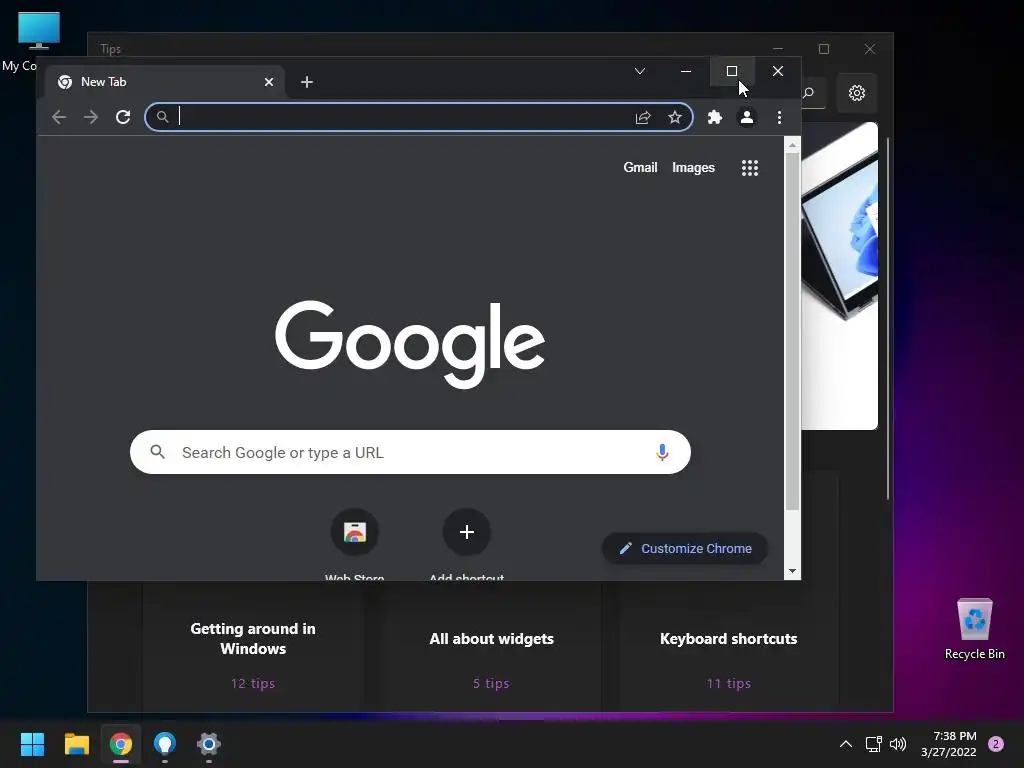Open the Gmail link

(x=640, y=167)
